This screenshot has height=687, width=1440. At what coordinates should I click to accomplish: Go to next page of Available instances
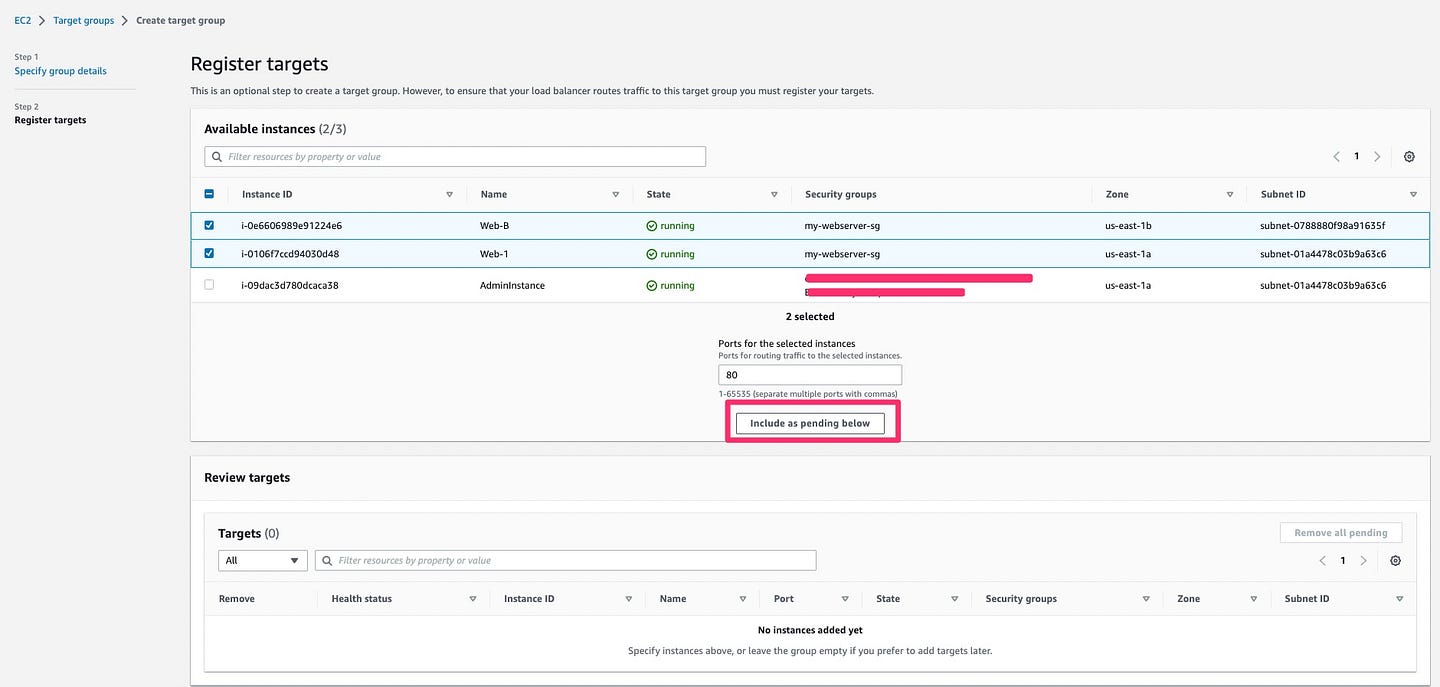coord(1377,157)
